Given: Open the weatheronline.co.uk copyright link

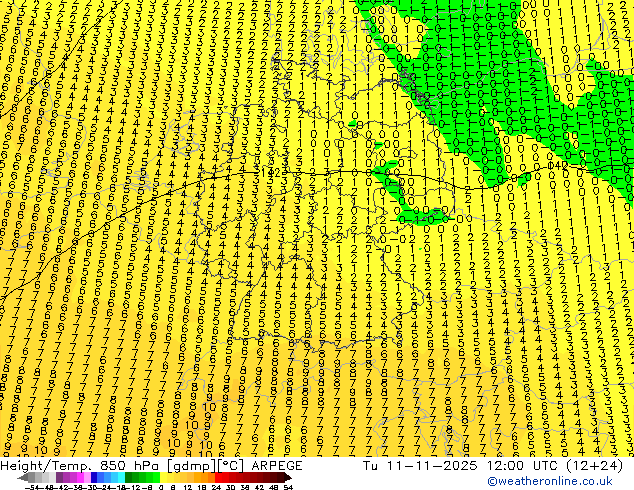Looking at the screenshot, I should click(550, 481).
